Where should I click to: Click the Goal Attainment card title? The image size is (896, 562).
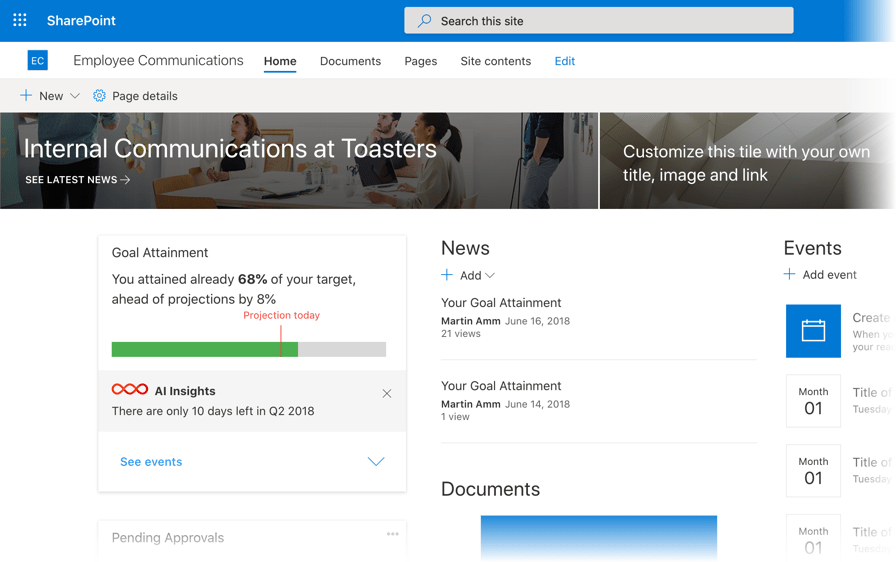(159, 252)
